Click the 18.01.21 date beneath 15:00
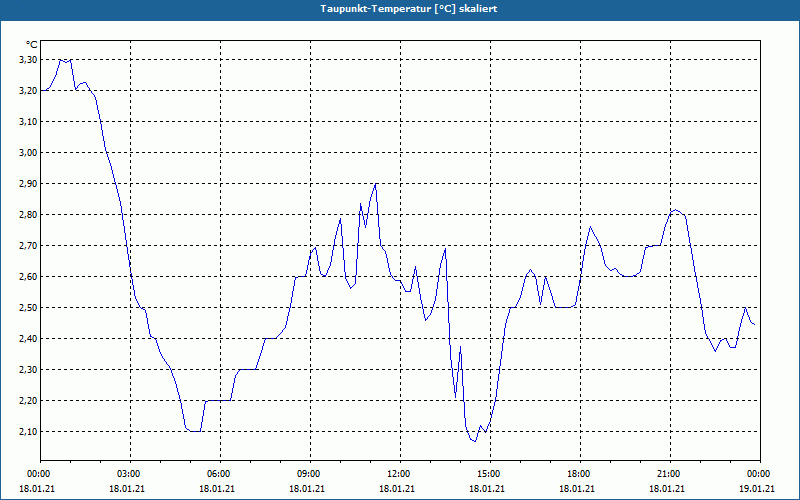 click(x=487, y=489)
